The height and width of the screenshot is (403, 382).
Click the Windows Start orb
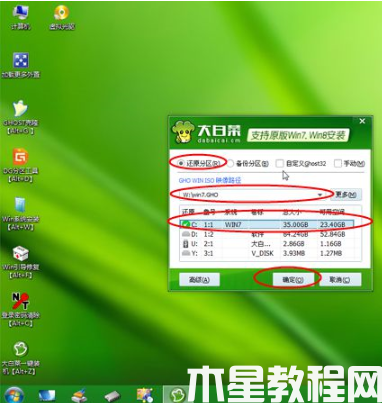tap(14, 395)
